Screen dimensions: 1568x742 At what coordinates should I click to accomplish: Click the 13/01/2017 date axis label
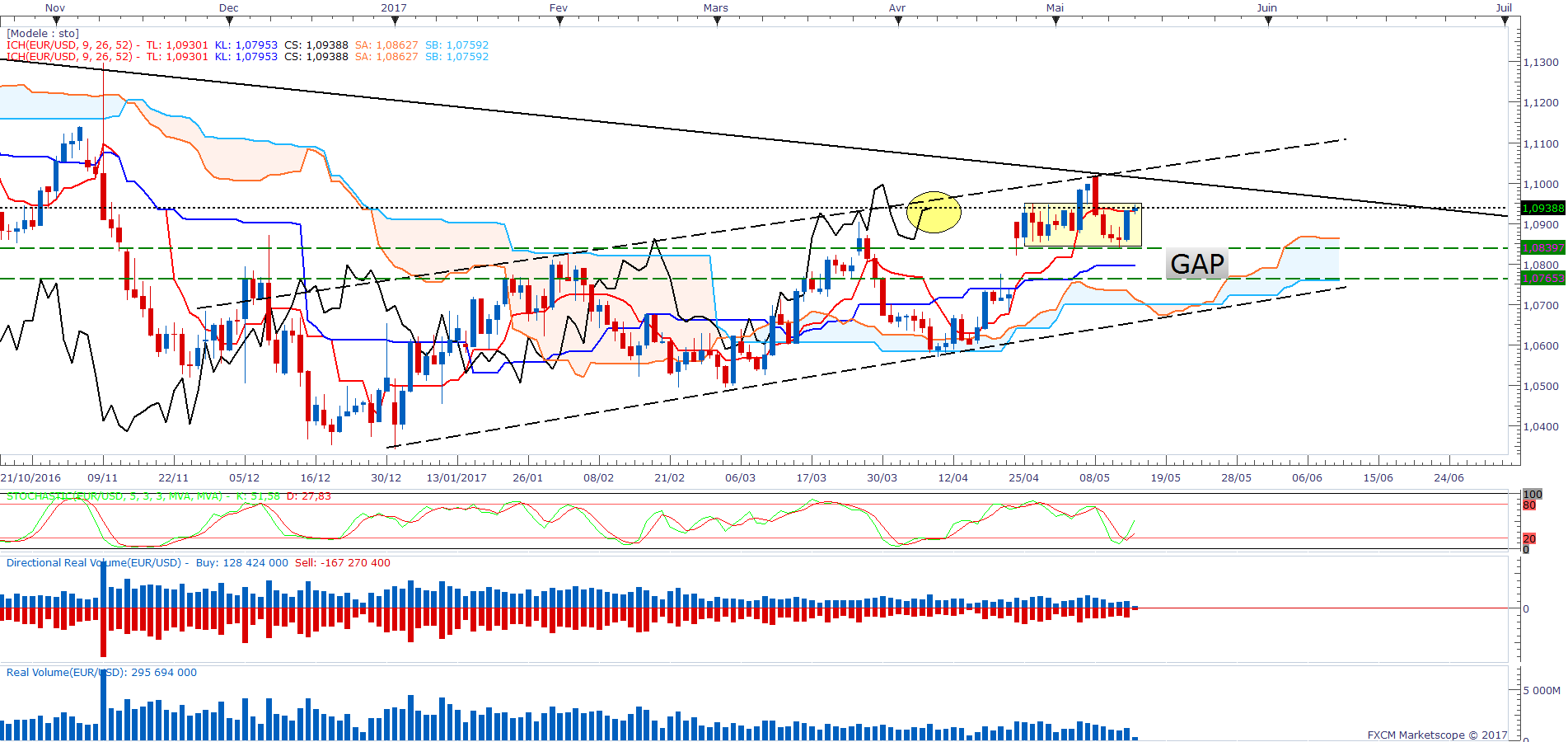coord(456,478)
